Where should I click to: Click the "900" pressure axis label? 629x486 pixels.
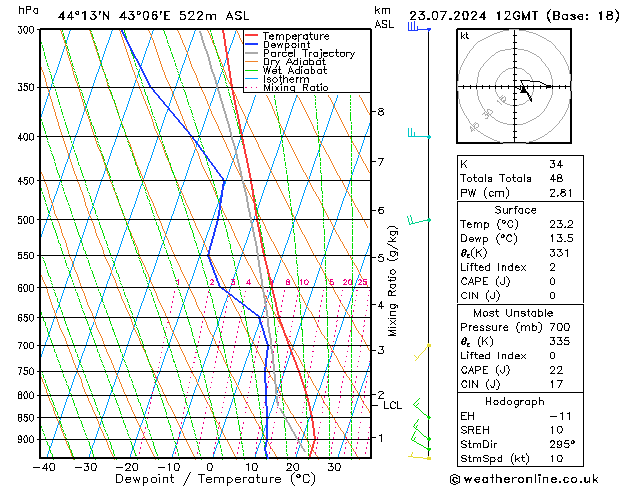(x=28, y=439)
